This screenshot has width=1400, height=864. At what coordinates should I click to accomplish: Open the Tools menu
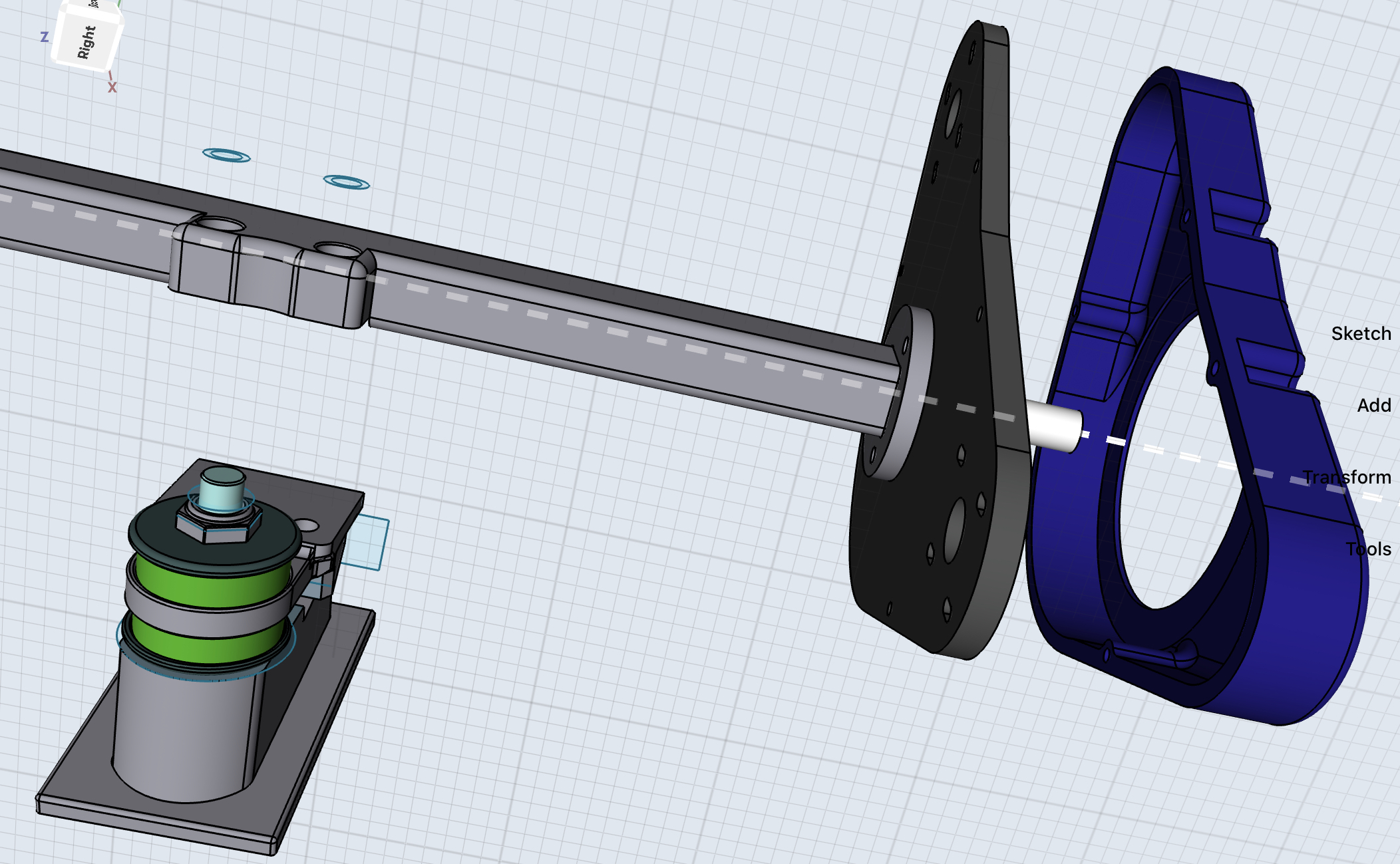[x=1368, y=549]
